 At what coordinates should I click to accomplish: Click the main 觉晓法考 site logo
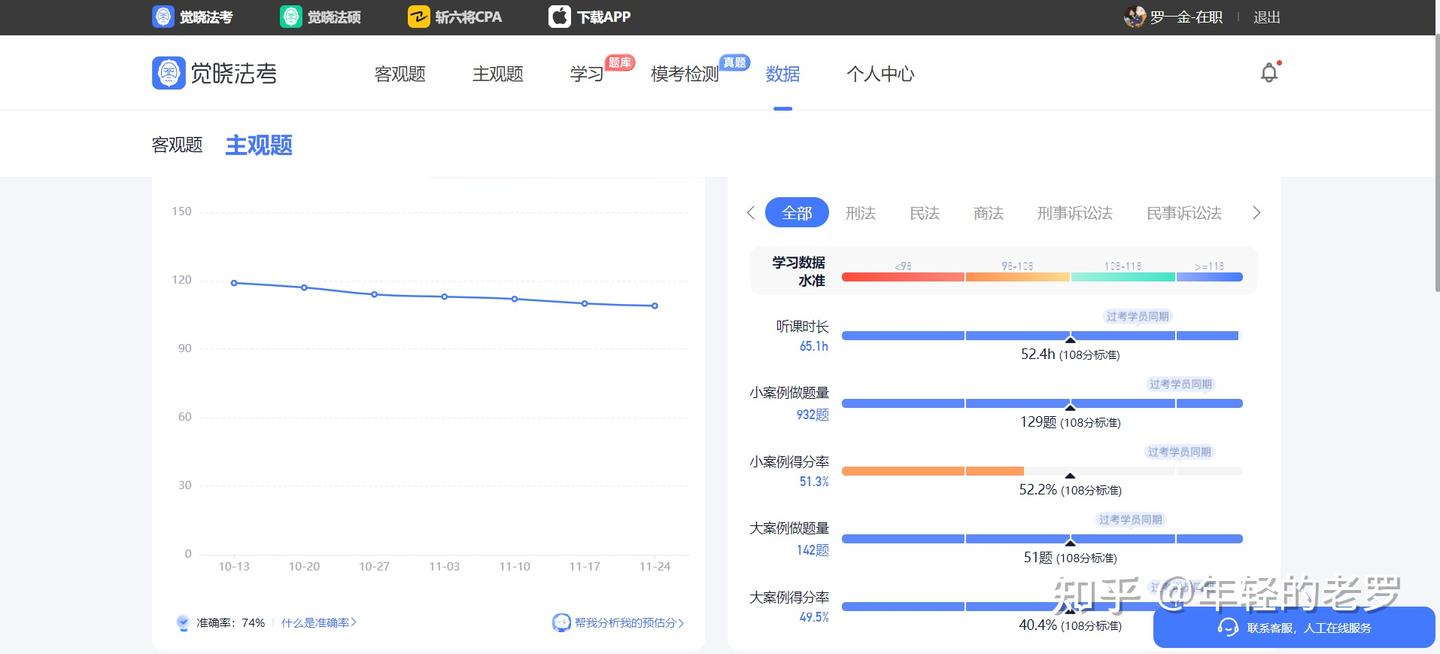[x=214, y=73]
